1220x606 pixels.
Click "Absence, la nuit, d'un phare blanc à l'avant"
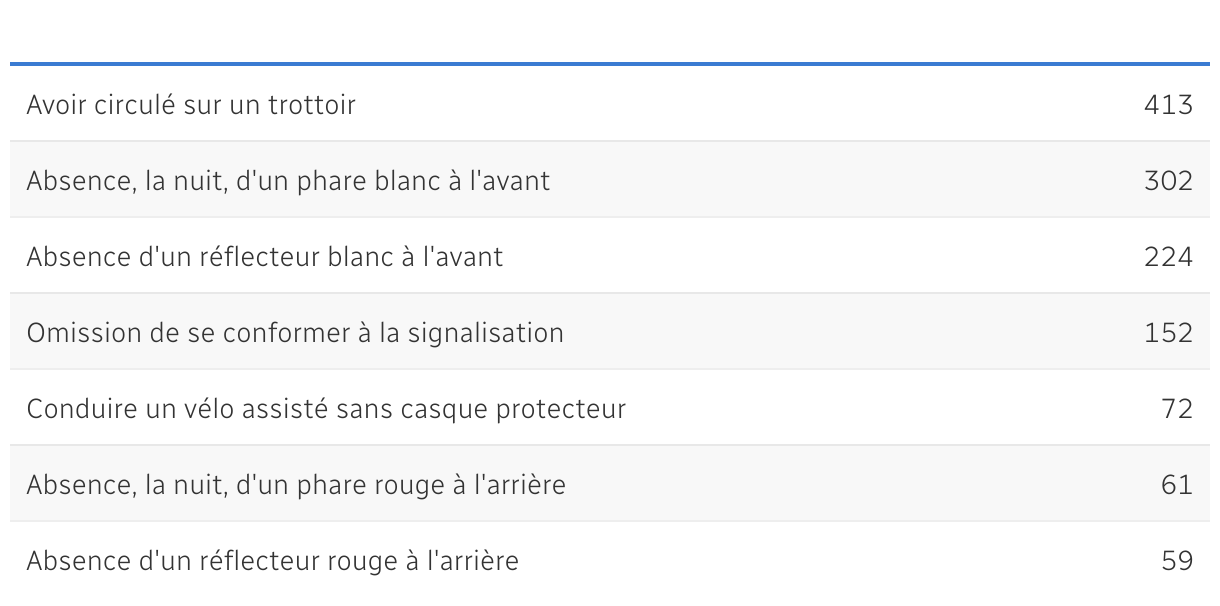point(288,181)
